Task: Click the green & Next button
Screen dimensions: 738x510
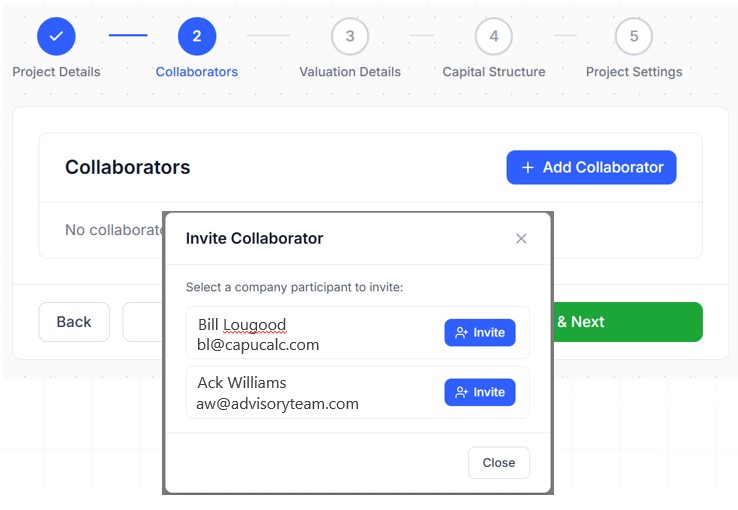Action: click(x=627, y=322)
